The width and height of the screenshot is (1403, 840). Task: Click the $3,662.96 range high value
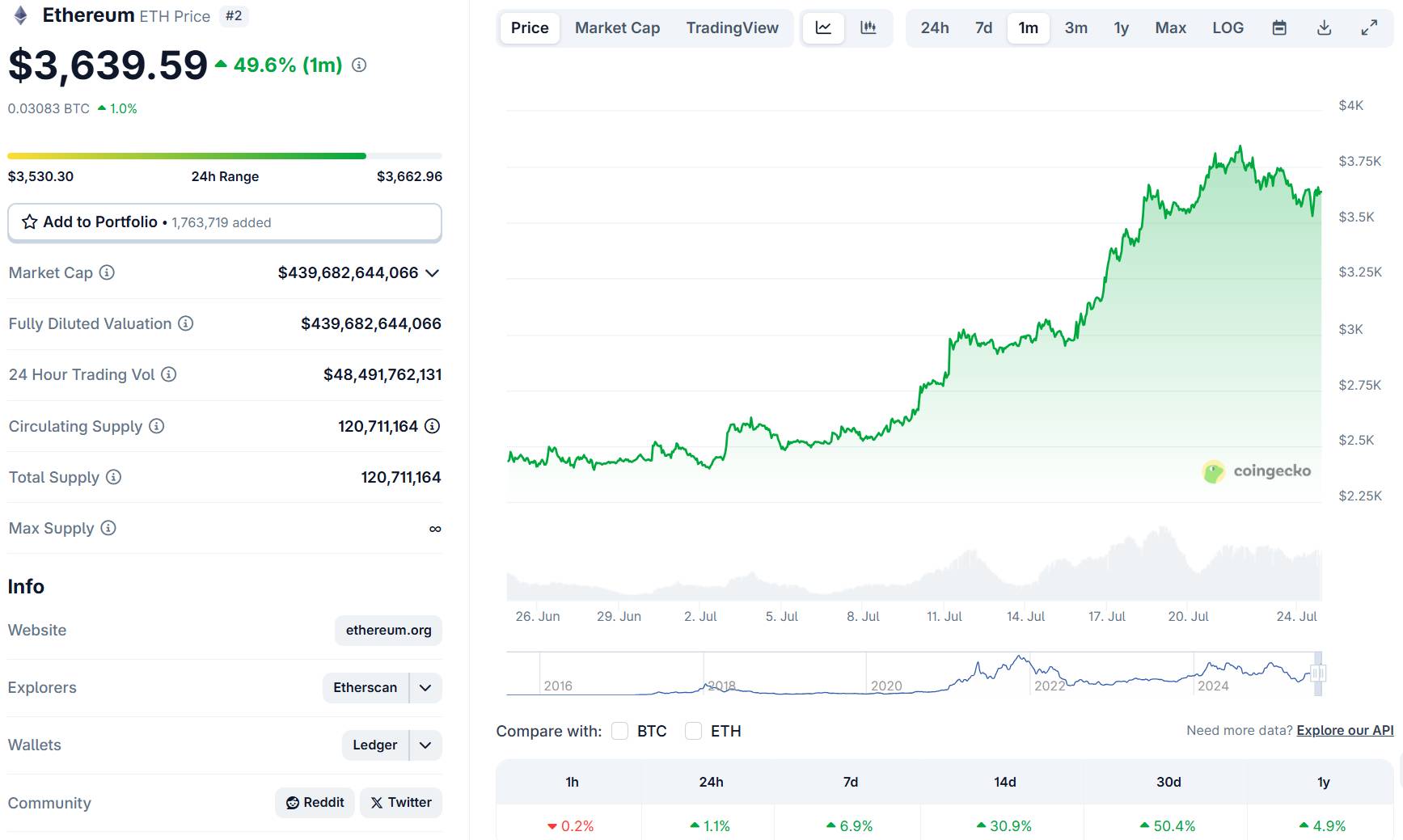click(x=409, y=176)
